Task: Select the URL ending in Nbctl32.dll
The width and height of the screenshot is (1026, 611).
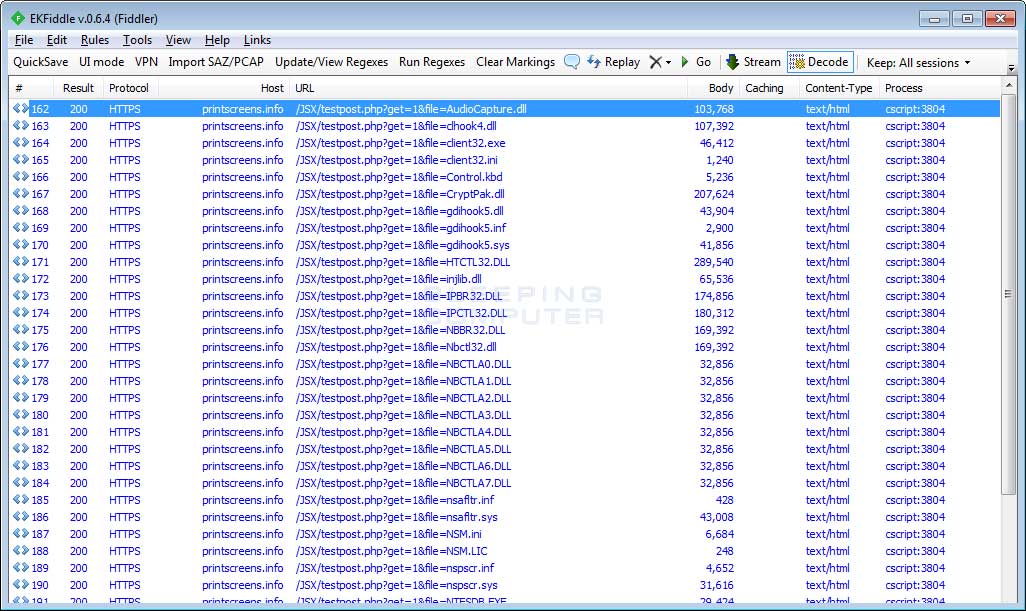Action: (x=396, y=347)
